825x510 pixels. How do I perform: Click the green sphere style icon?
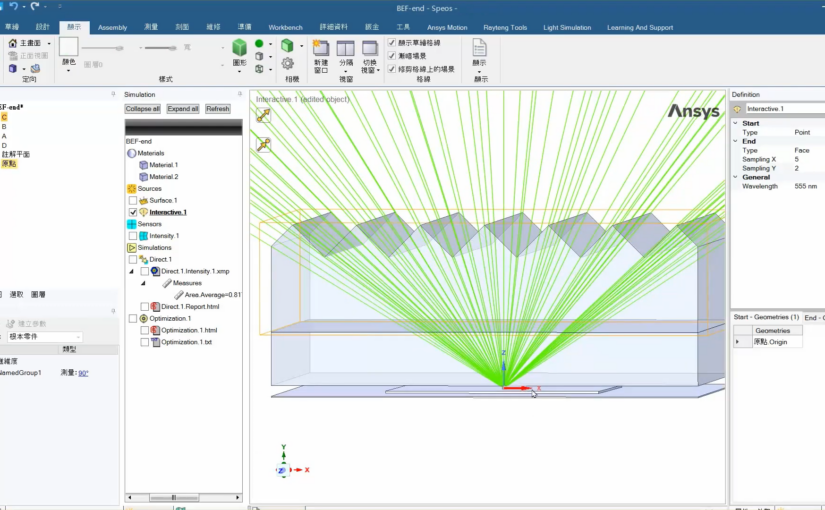(x=259, y=43)
